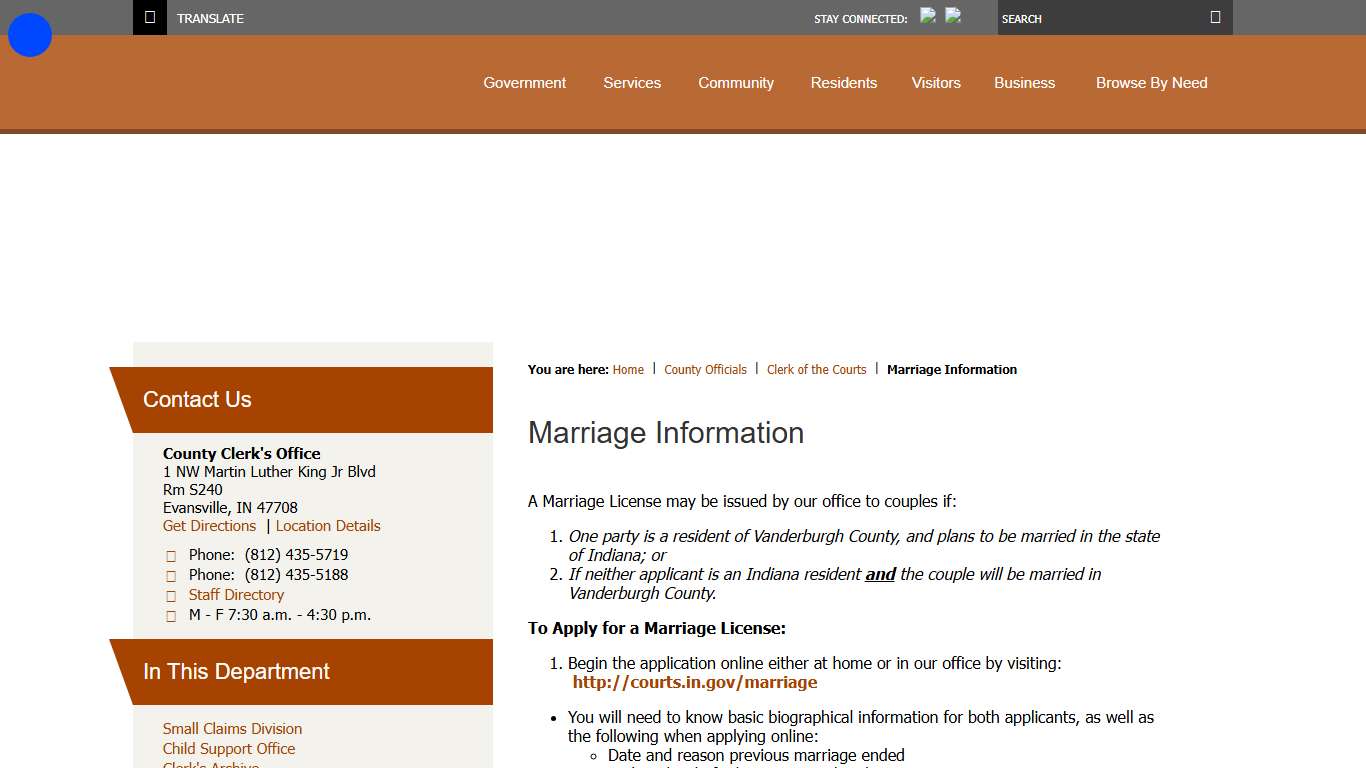
Task: Open the Browse By Need dropdown
Action: (1151, 83)
